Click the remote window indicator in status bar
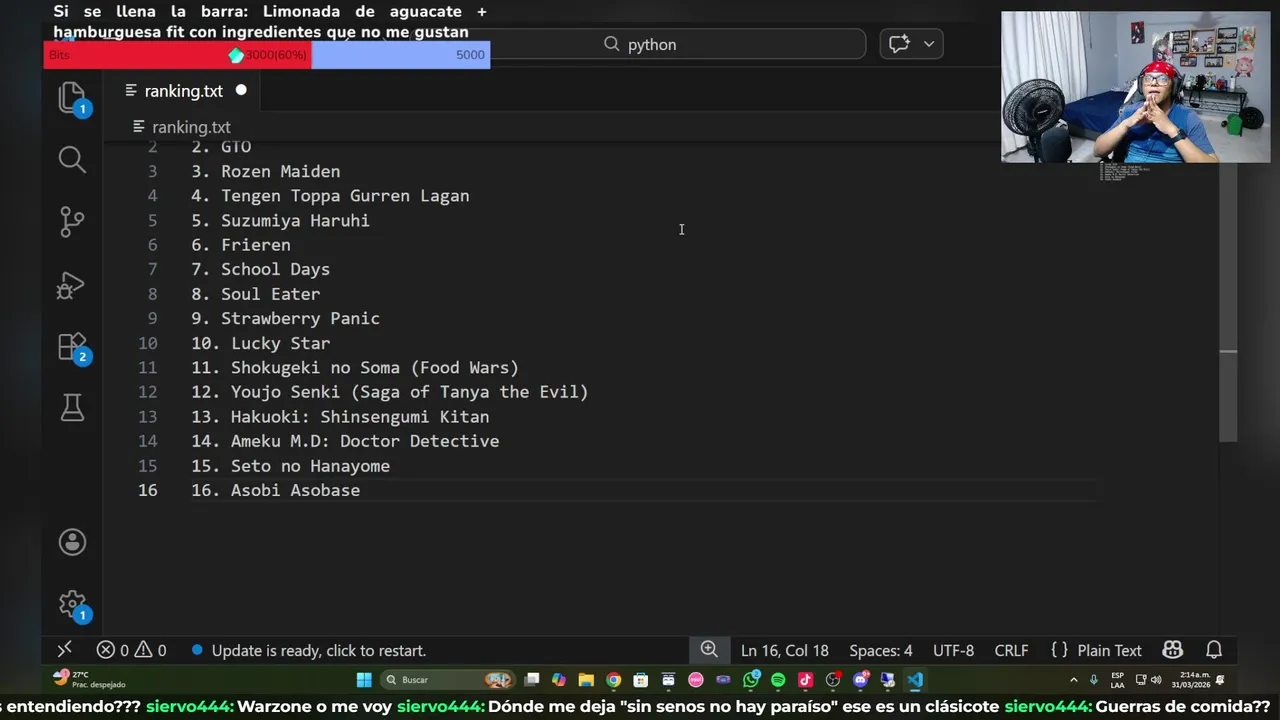Screen dimensions: 1280x720 pos(64,650)
